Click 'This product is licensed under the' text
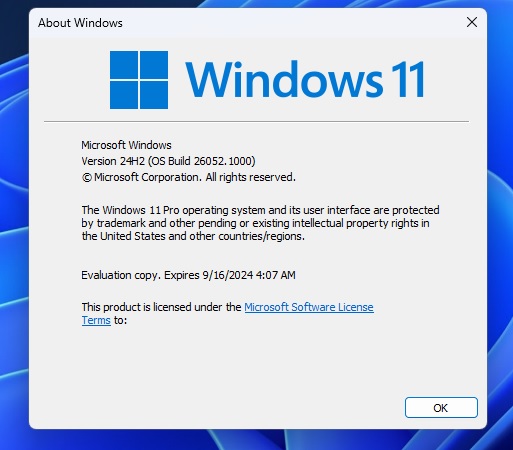513x450 pixels. (161, 307)
